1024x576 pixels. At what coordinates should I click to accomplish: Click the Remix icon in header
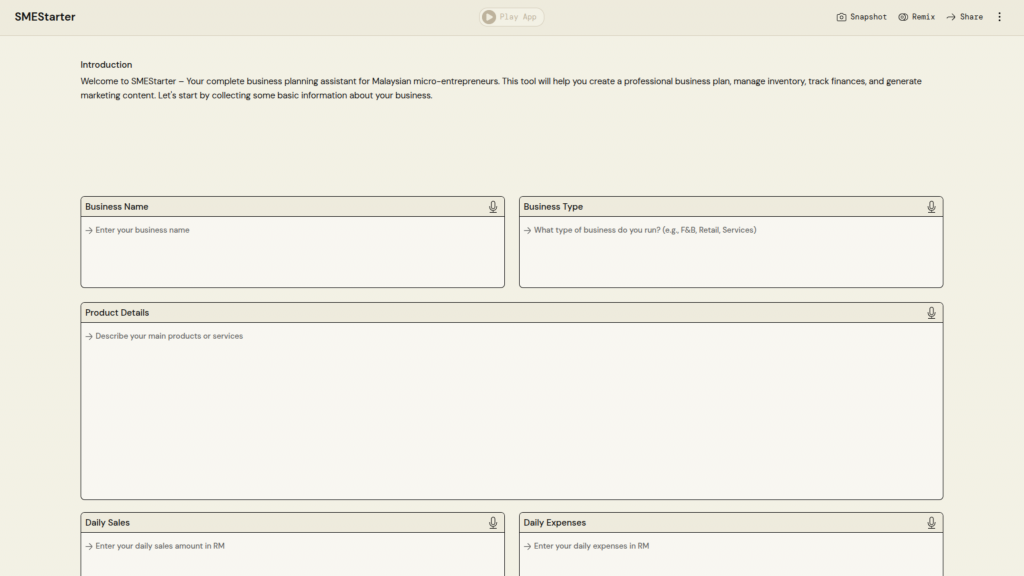pos(903,17)
